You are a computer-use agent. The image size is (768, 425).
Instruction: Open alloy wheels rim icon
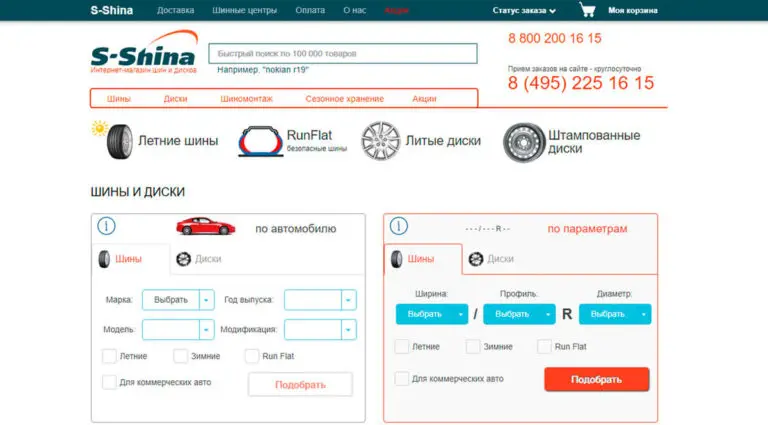click(381, 141)
